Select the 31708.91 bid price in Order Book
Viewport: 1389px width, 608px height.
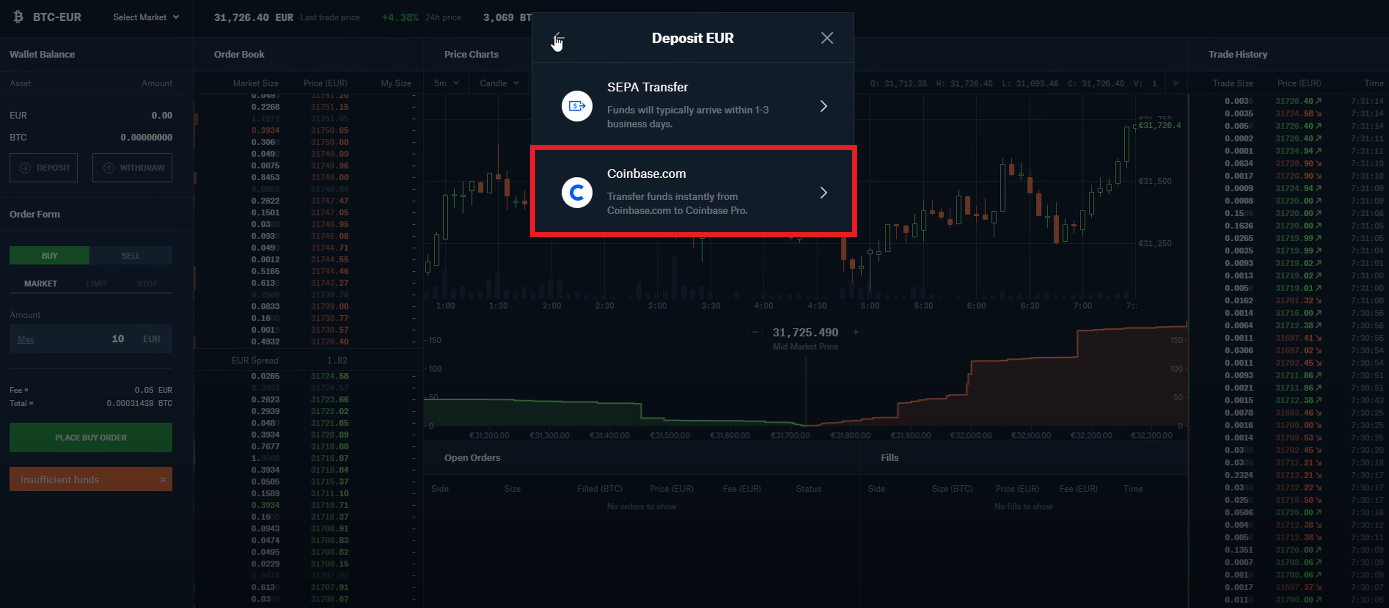pos(329,528)
